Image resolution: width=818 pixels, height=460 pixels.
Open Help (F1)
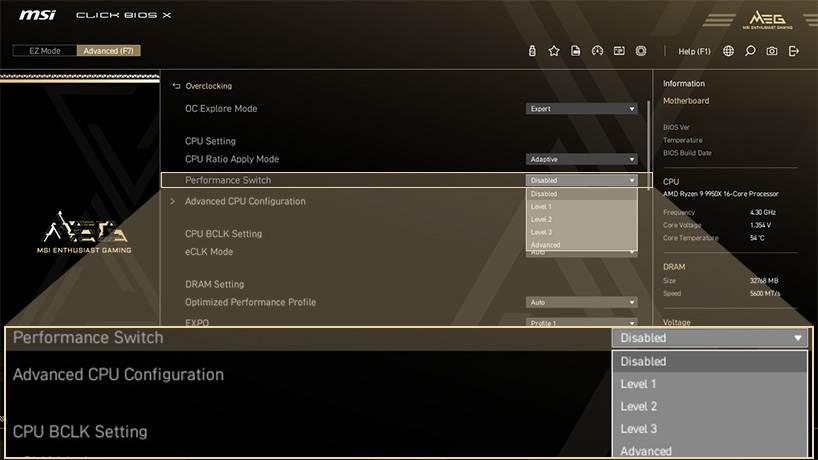coord(694,51)
